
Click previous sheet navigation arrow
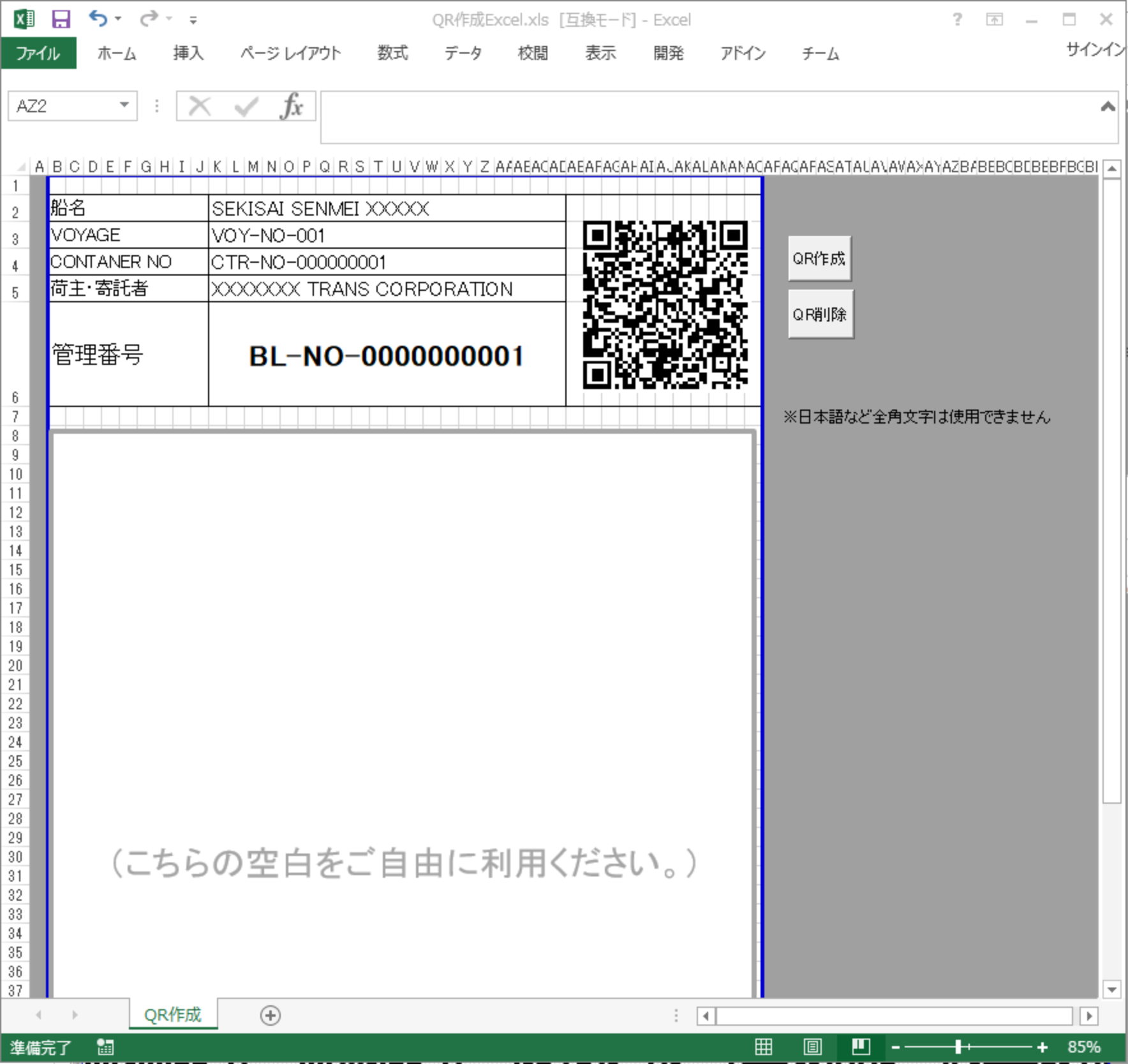tap(39, 1015)
